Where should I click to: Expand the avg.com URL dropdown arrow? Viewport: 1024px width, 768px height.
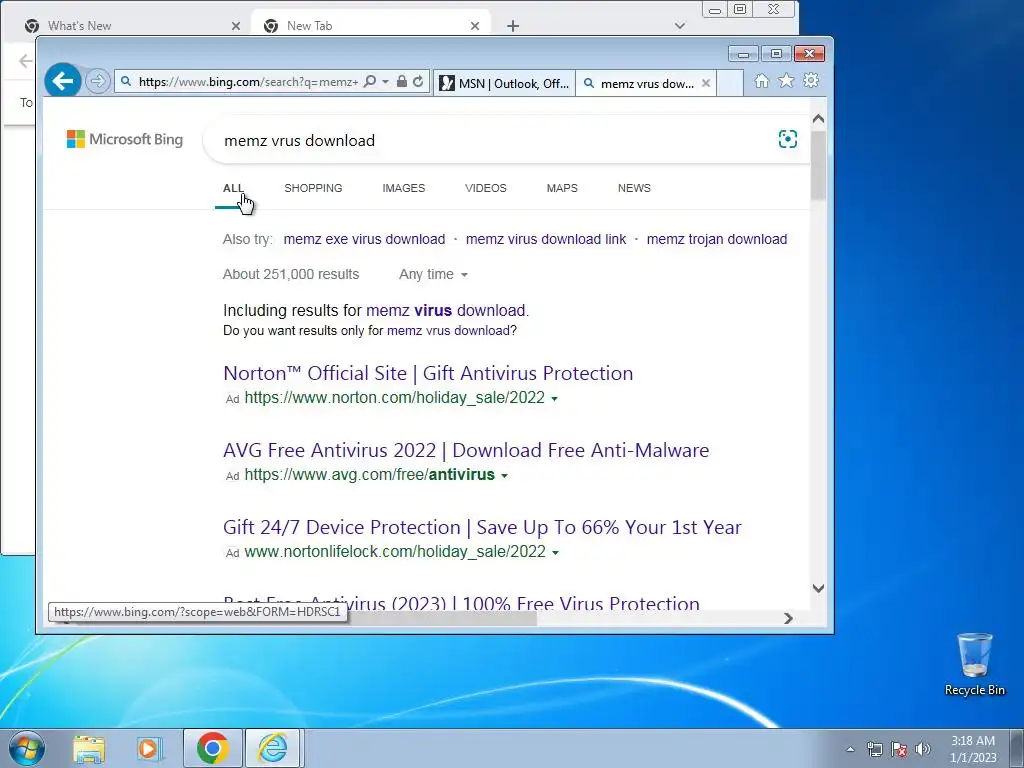point(504,475)
